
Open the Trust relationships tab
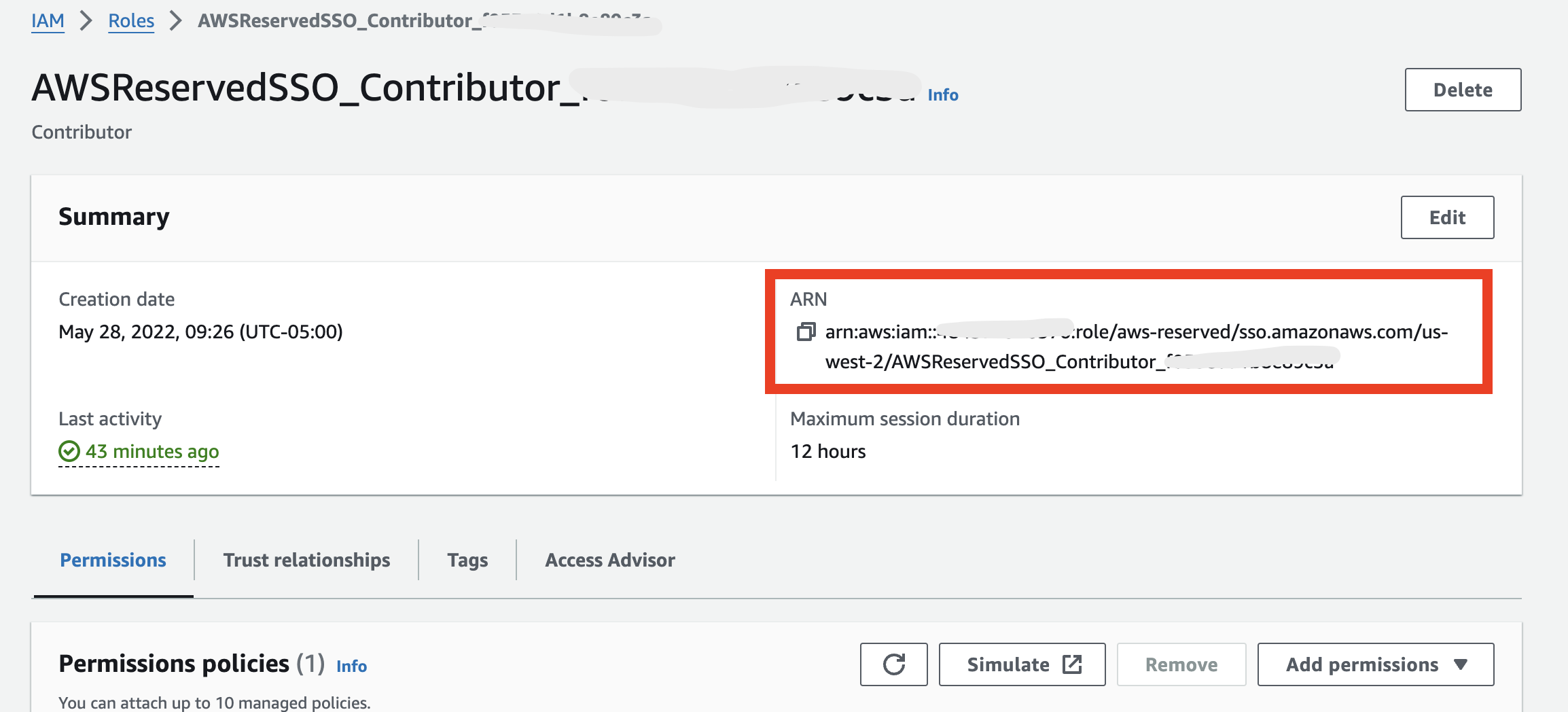[x=306, y=560]
